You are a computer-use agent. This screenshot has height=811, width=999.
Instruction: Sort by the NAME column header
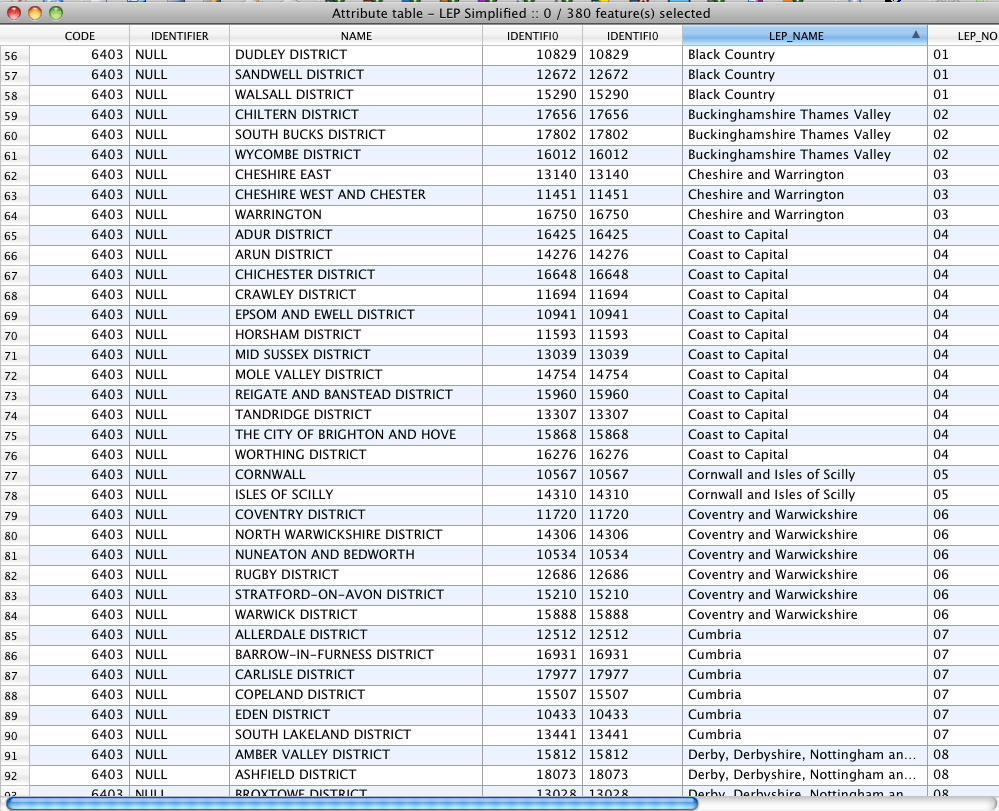(355, 36)
